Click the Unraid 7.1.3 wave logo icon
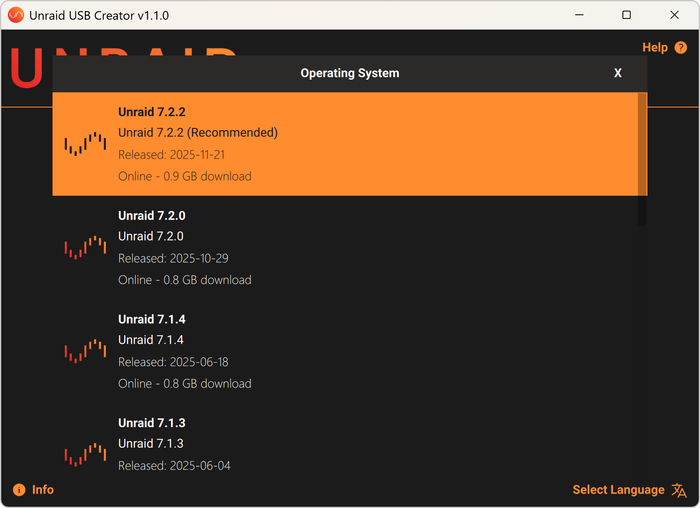Viewport: 700px width, 508px height. click(85, 454)
